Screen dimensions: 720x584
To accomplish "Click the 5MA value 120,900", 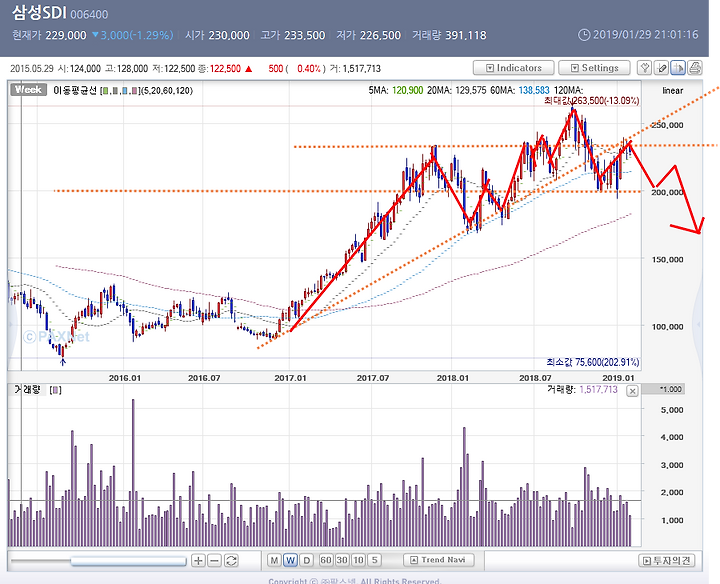I will coord(407,90).
